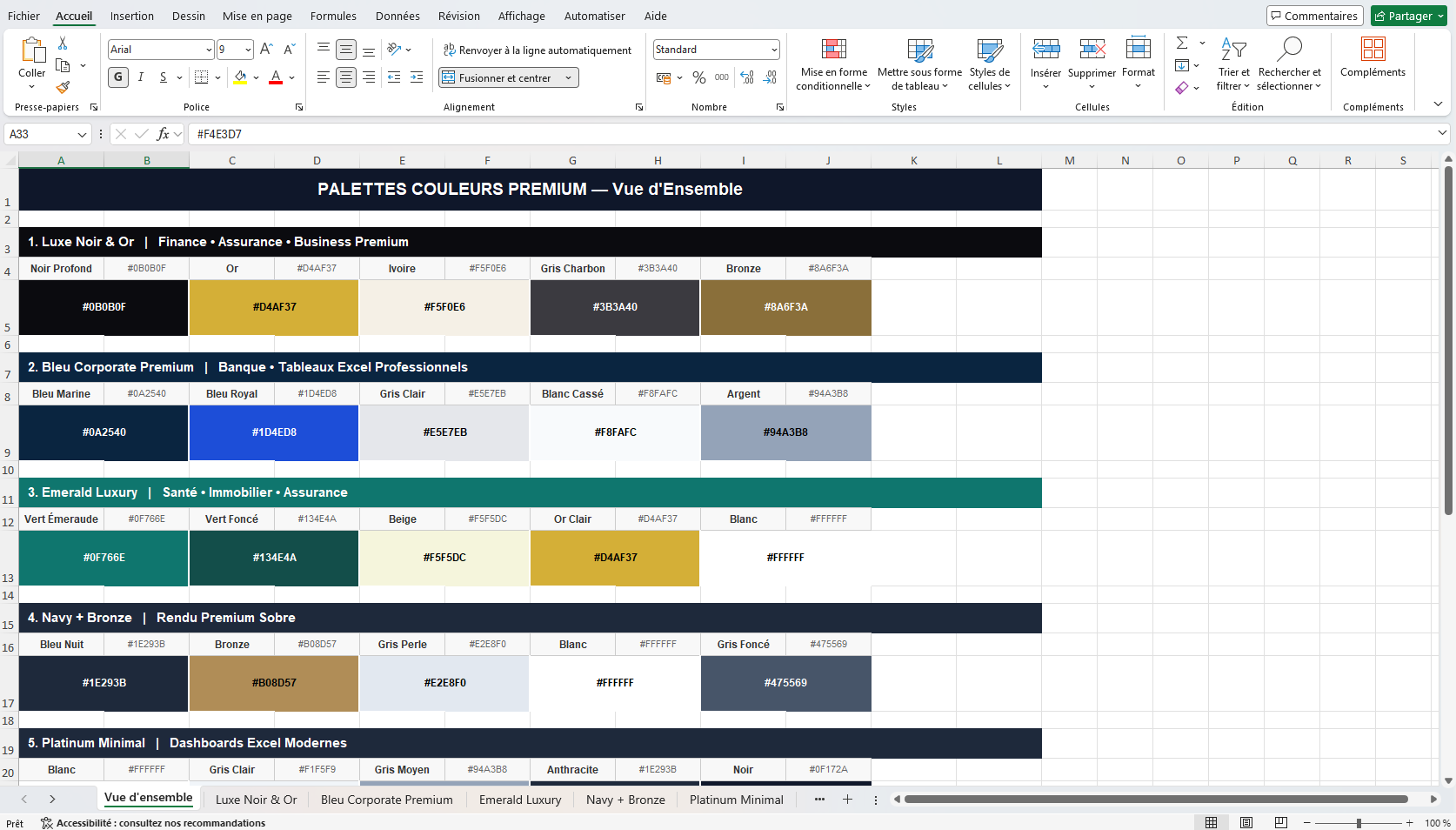Open the Formules ribbon tab
Viewport: 1456px width, 830px height.
pyautogui.click(x=333, y=16)
